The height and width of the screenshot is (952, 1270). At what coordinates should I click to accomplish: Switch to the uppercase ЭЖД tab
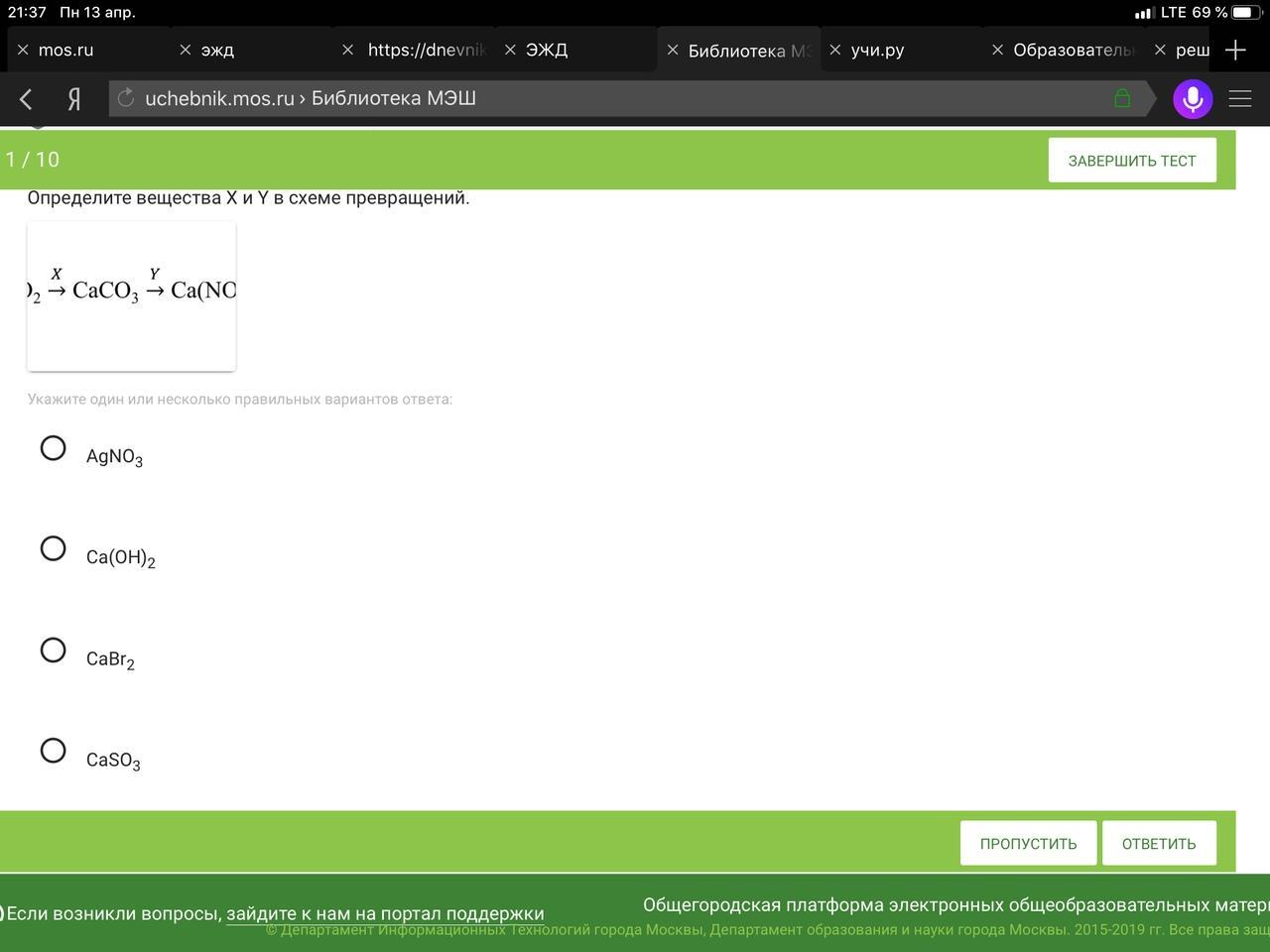(x=547, y=50)
